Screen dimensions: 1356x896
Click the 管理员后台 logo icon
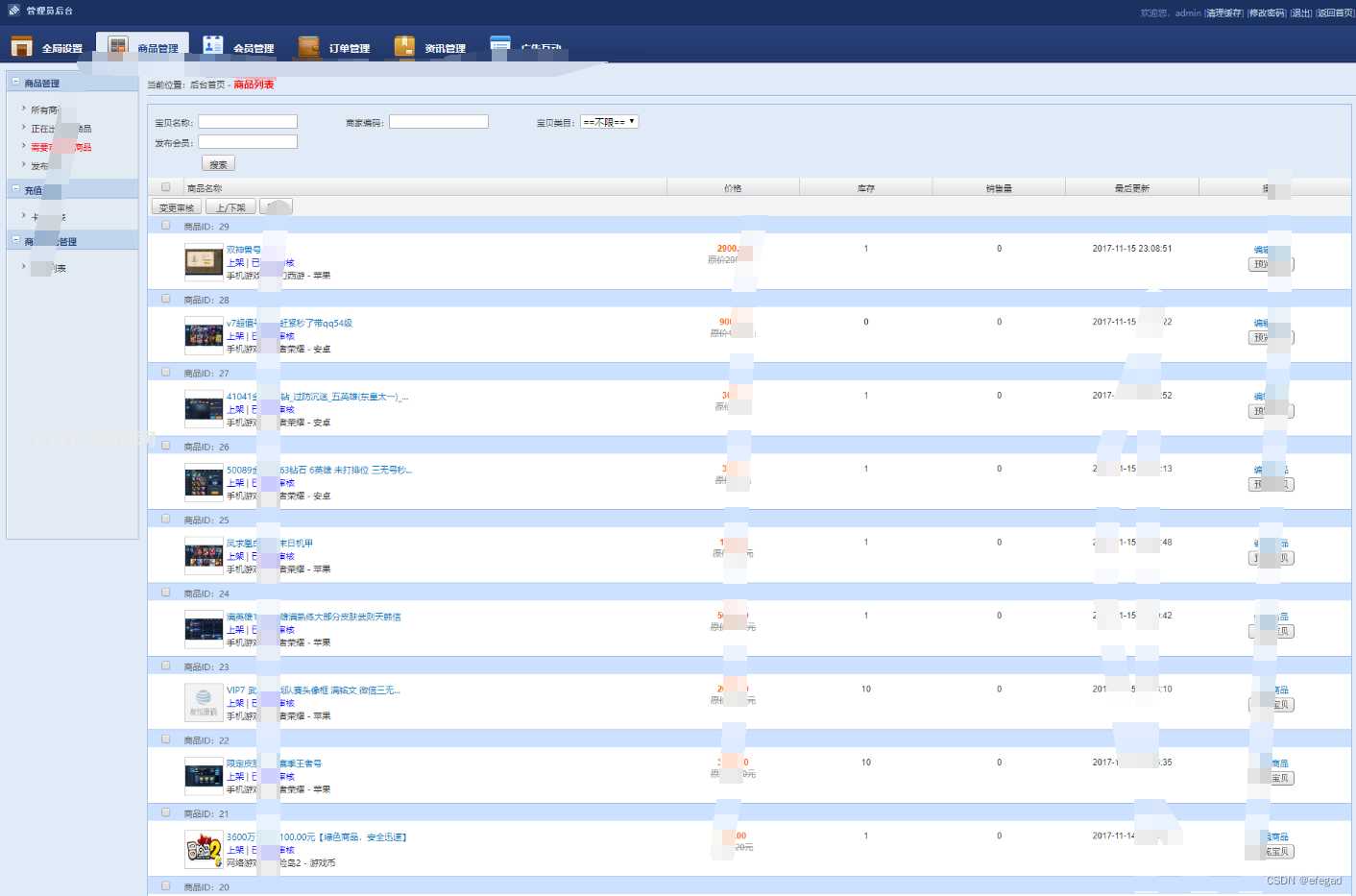13,11
